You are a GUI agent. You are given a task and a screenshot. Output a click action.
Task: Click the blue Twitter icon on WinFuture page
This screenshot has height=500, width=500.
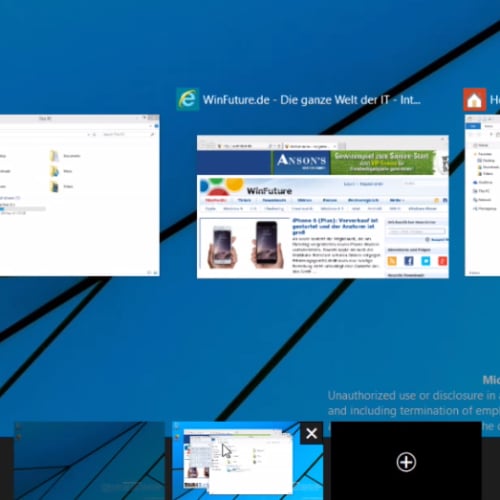coord(426,261)
